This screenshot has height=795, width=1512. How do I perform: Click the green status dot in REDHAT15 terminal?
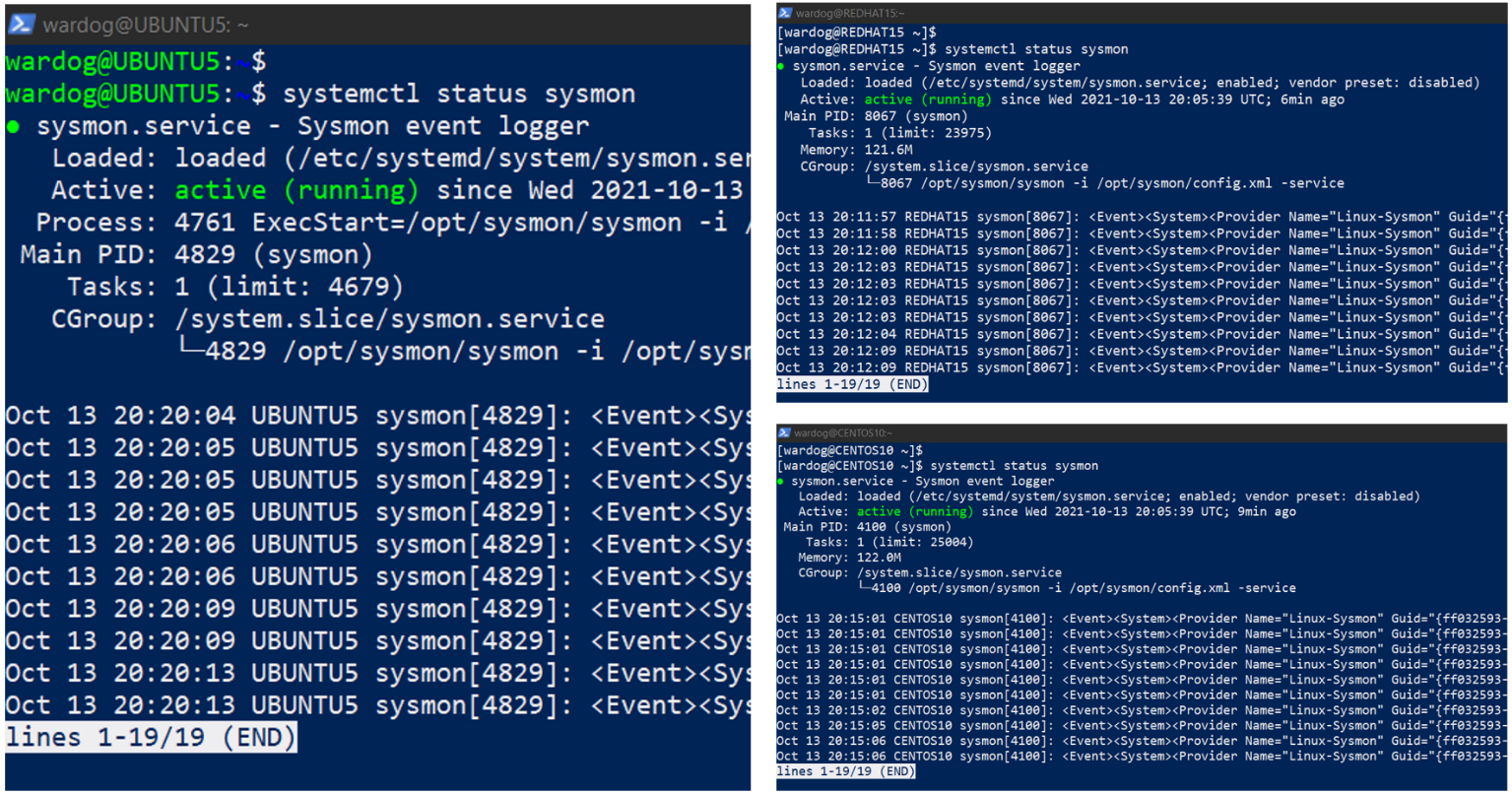pyautogui.click(x=781, y=66)
